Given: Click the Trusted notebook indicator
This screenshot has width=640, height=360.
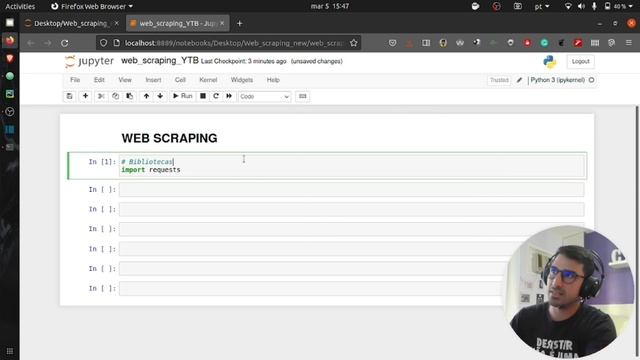Looking at the screenshot, I should pos(499,80).
